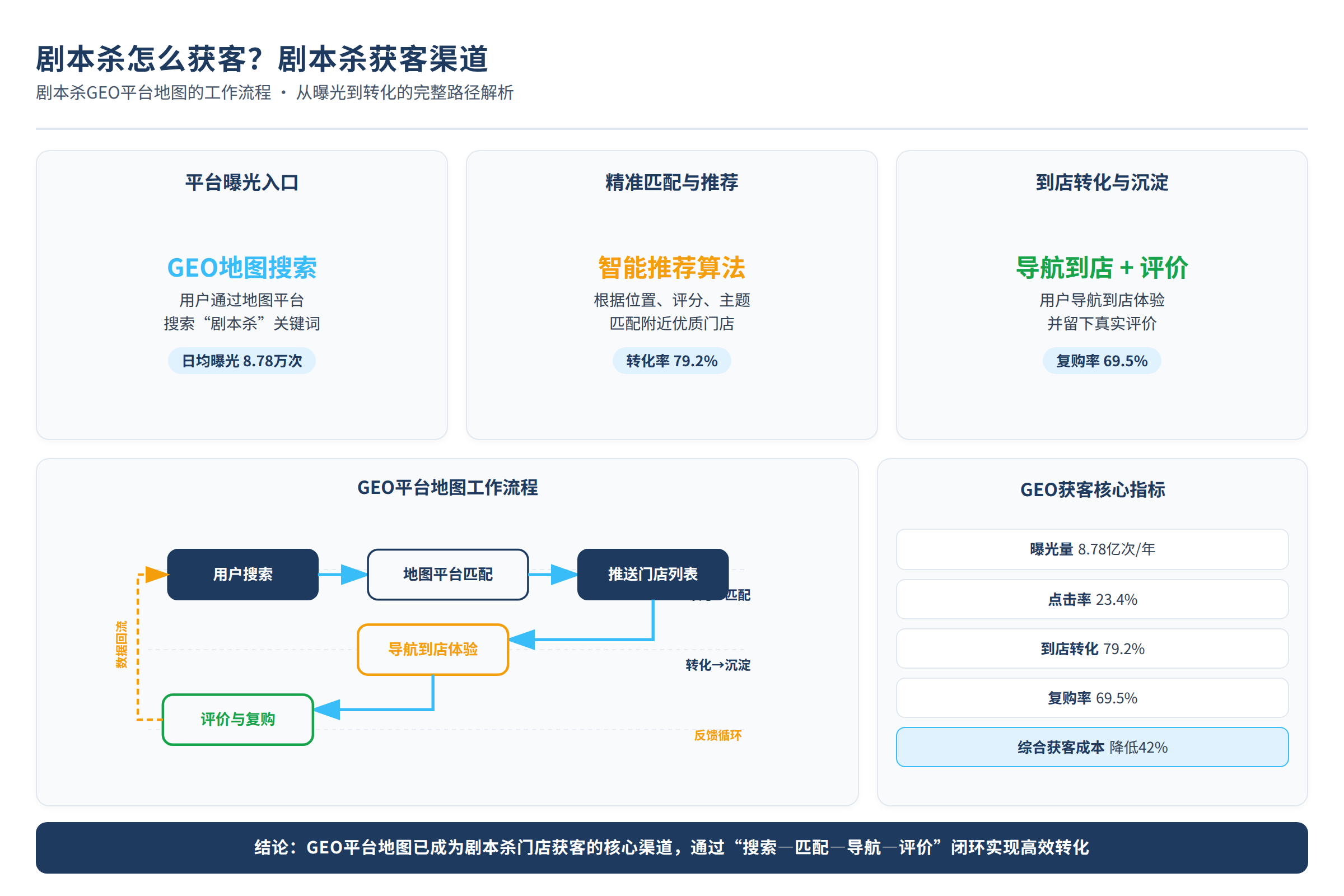Click the orange 反馈循环 label
The width and height of the screenshot is (1344, 896).
pos(718,735)
